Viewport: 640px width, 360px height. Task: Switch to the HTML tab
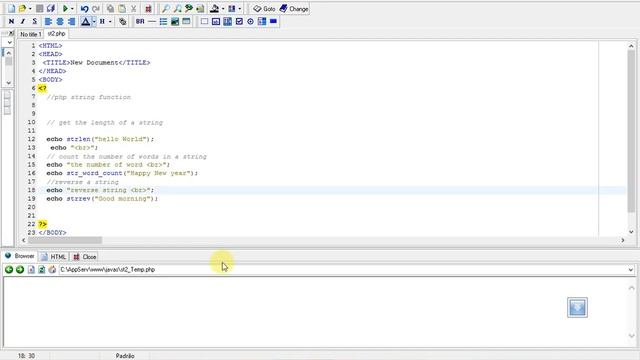(x=53, y=257)
